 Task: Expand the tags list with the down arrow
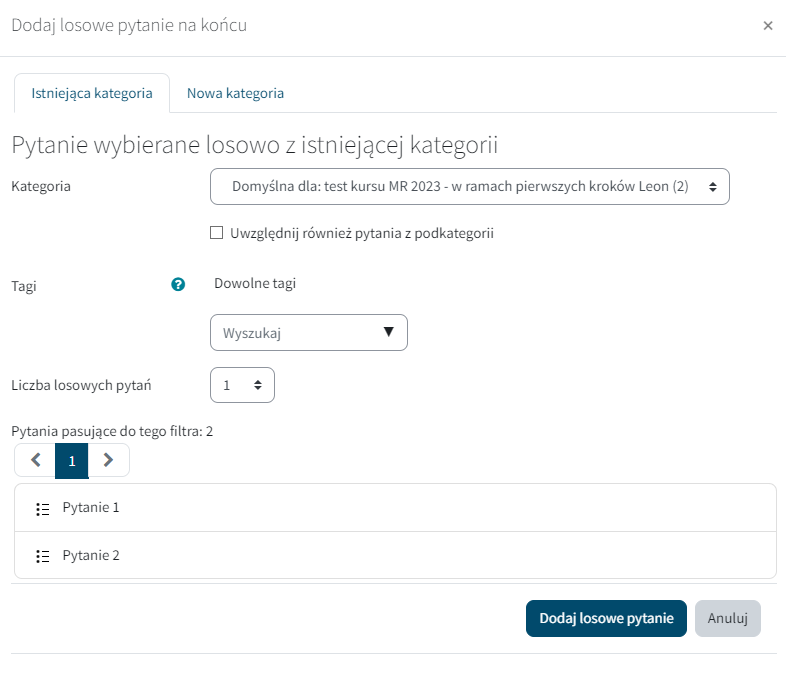[x=388, y=332]
